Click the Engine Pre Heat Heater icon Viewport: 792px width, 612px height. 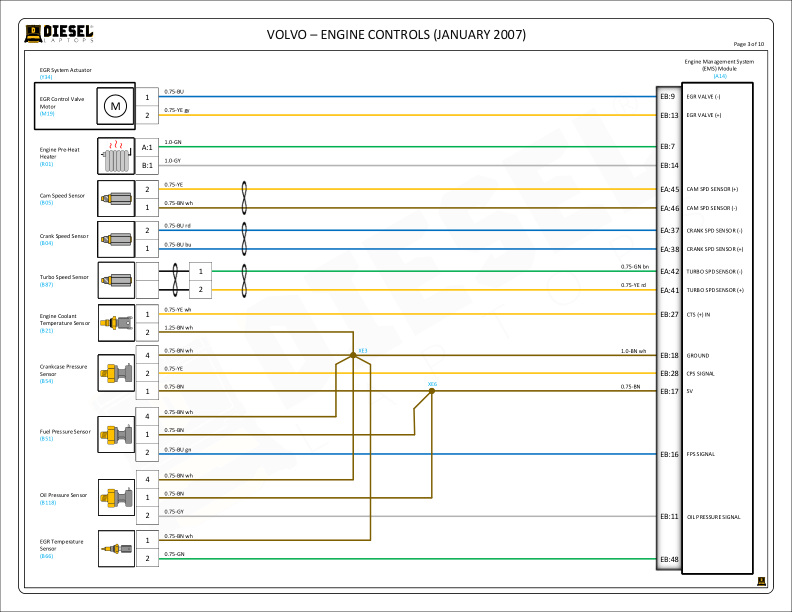coord(116,156)
